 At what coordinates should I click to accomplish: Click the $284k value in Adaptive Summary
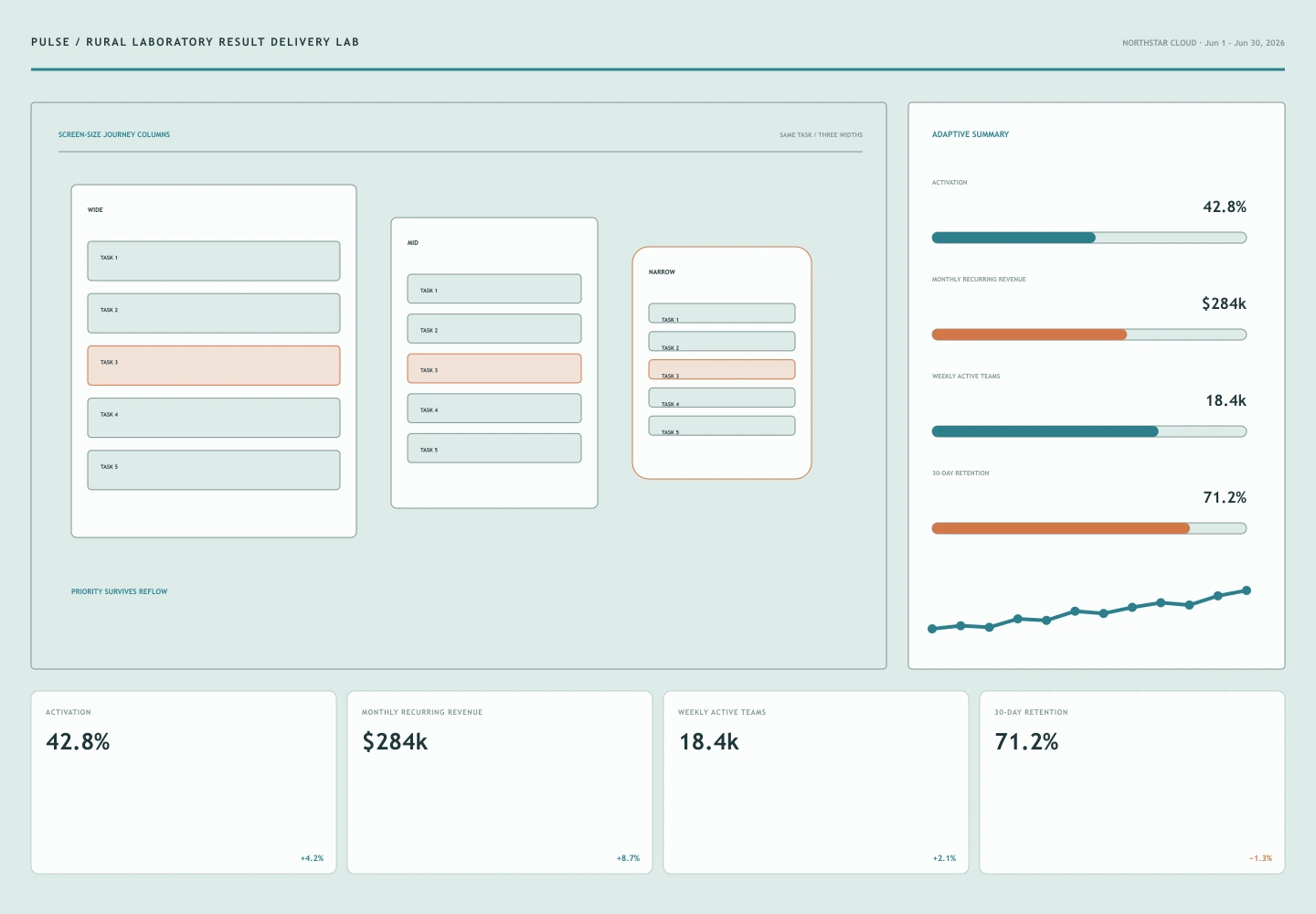point(1224,303)
